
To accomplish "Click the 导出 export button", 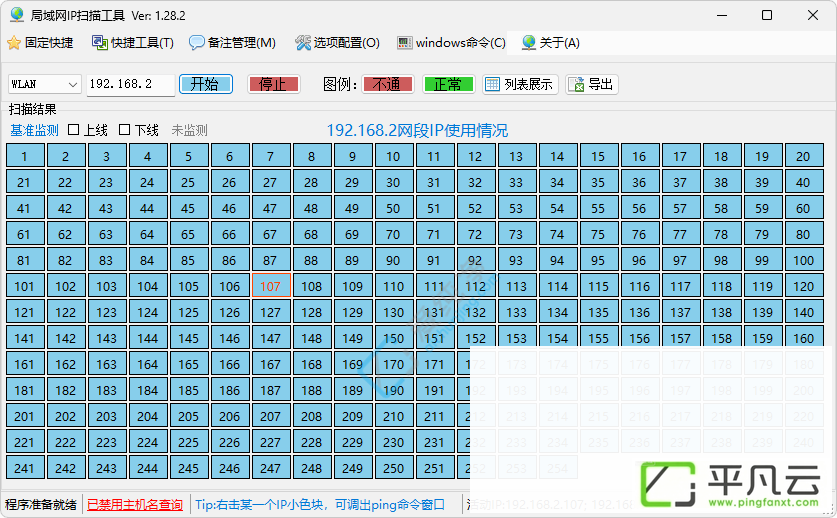I will (592, 84).
